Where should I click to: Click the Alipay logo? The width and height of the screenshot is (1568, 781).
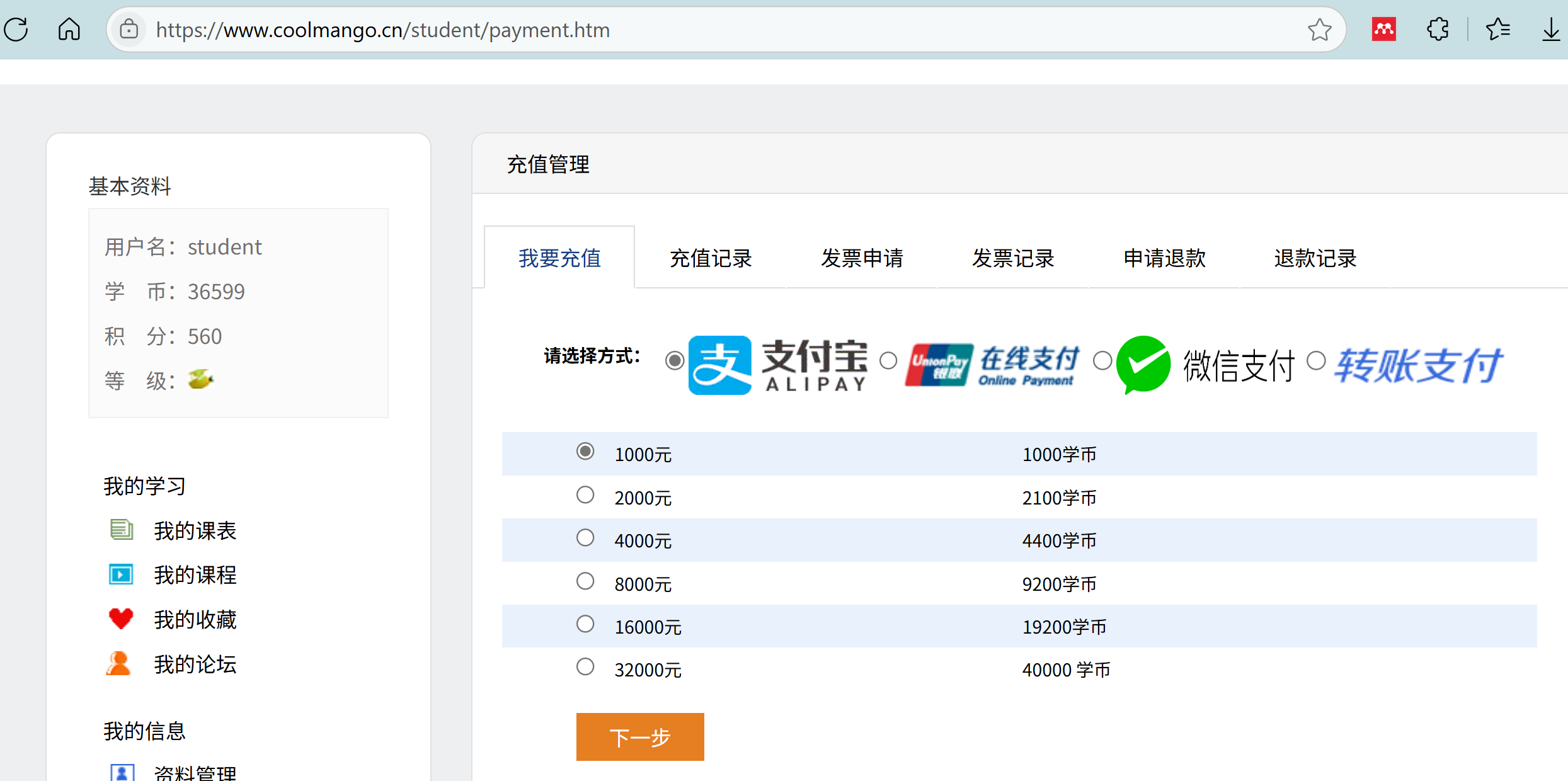[x=778, y=365]
